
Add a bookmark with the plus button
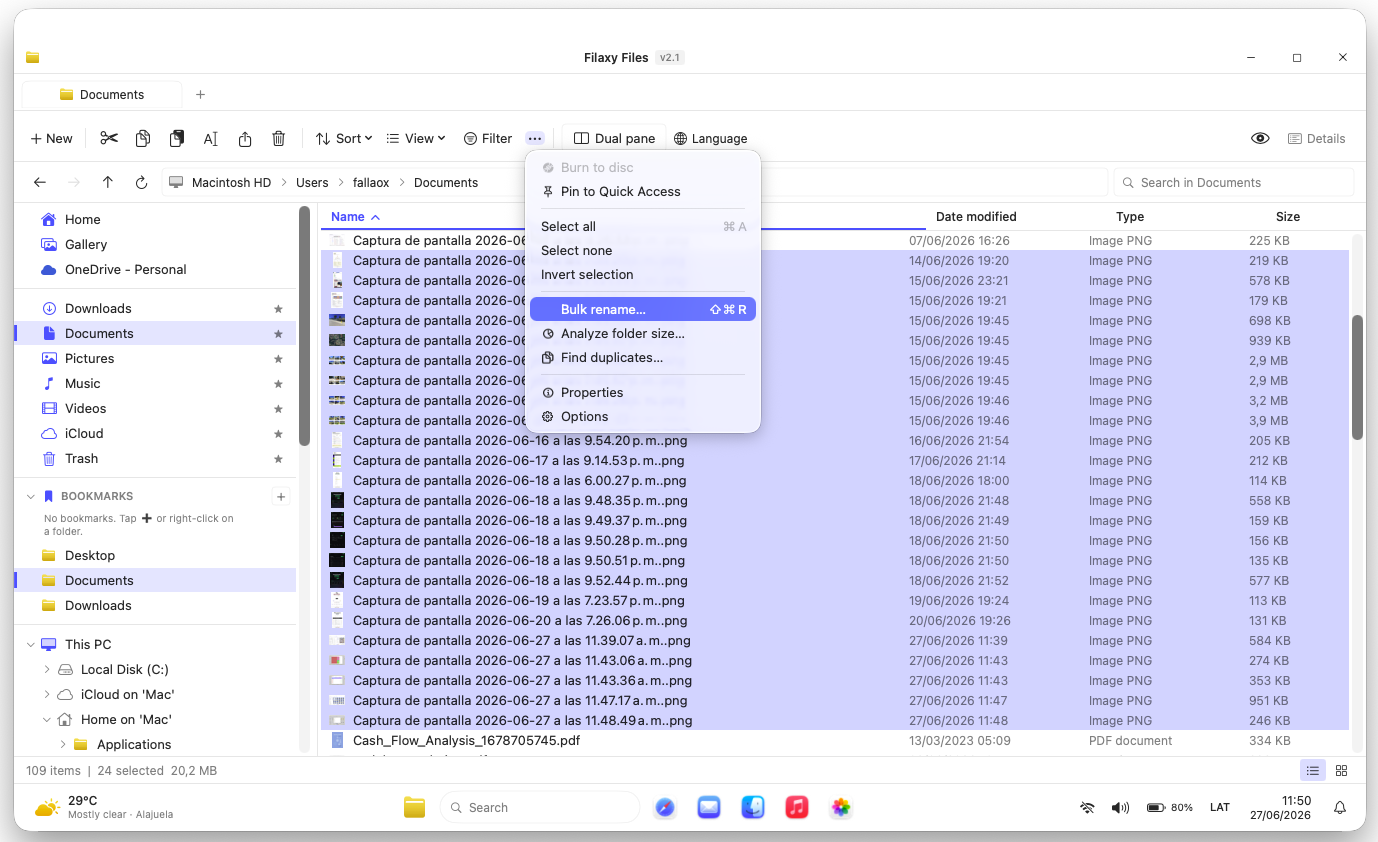tap(281, 497)
